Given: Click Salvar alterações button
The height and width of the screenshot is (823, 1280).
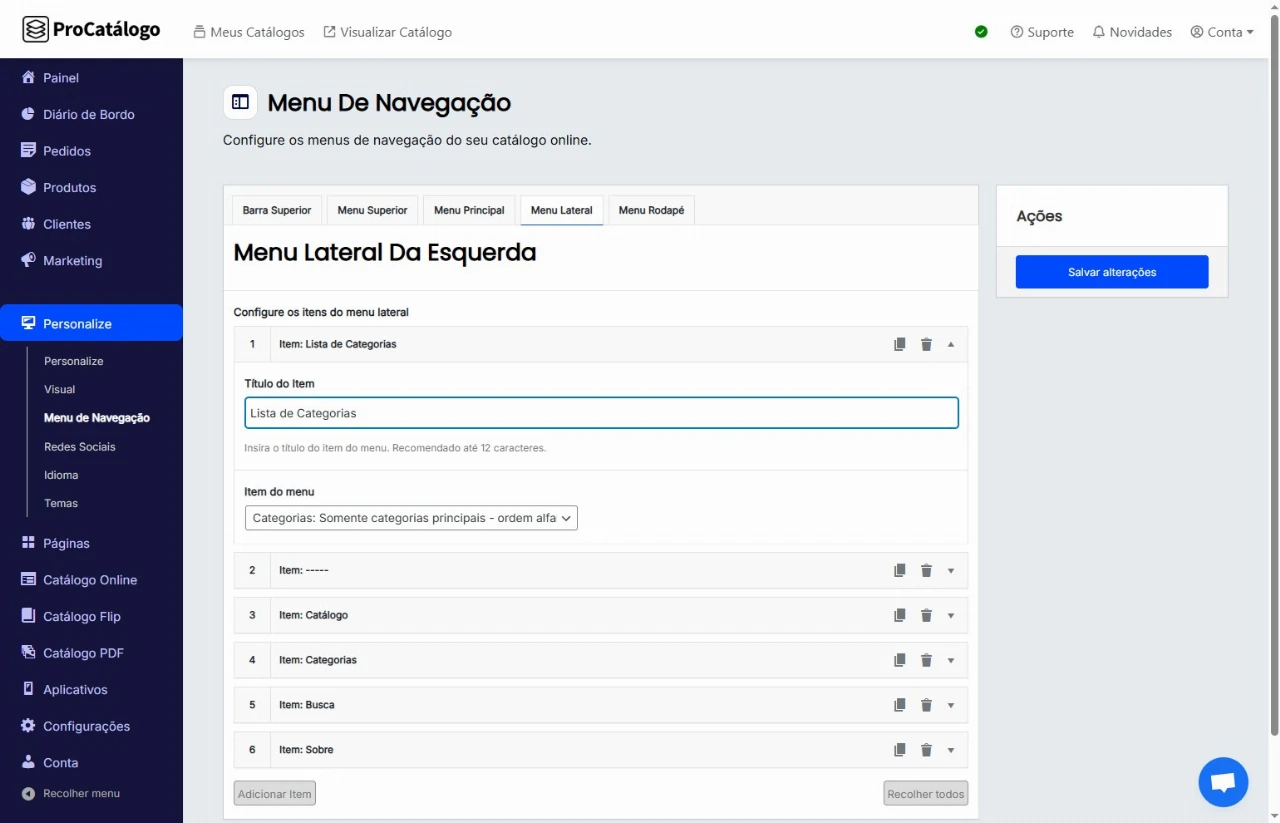Looking at the screenshot, I should pos(1111,272).
